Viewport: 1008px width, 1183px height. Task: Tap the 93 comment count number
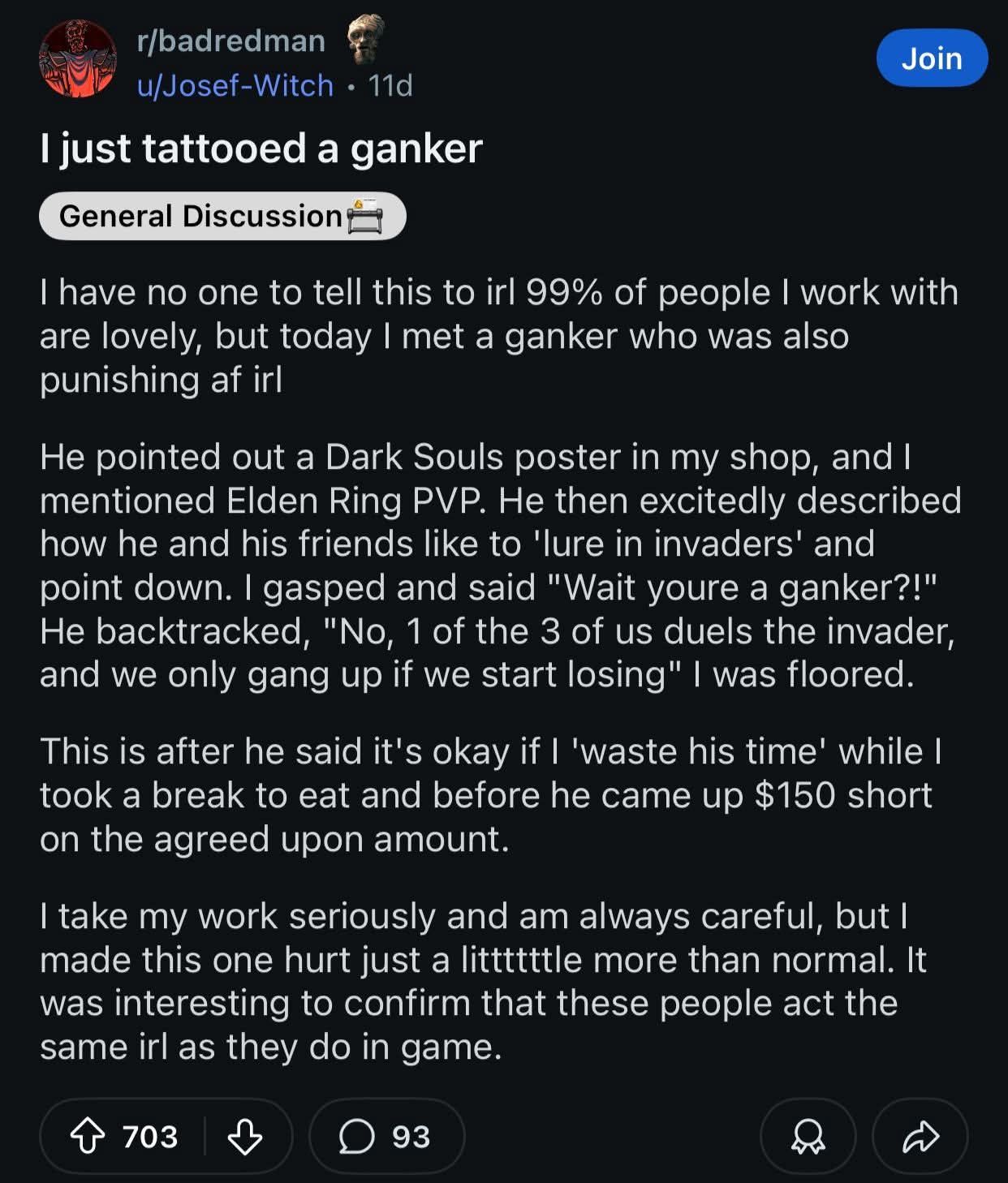click(411, 1136)
